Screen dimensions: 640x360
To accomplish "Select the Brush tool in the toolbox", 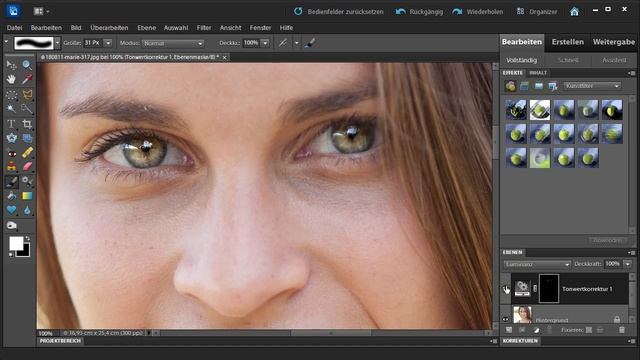I will pos(11,181).
